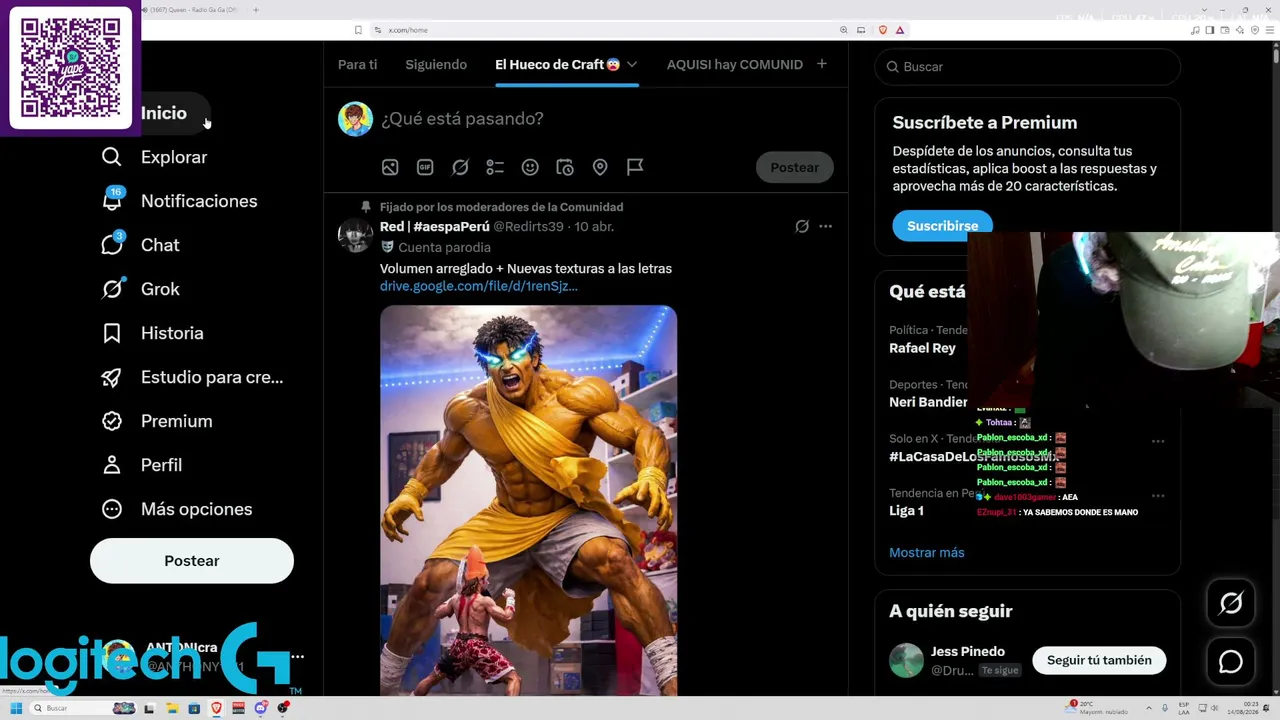Open Brave Wallet icon in toolbar
Viewport: 1280px width, 720px height.
click(x=1224, y=30)
